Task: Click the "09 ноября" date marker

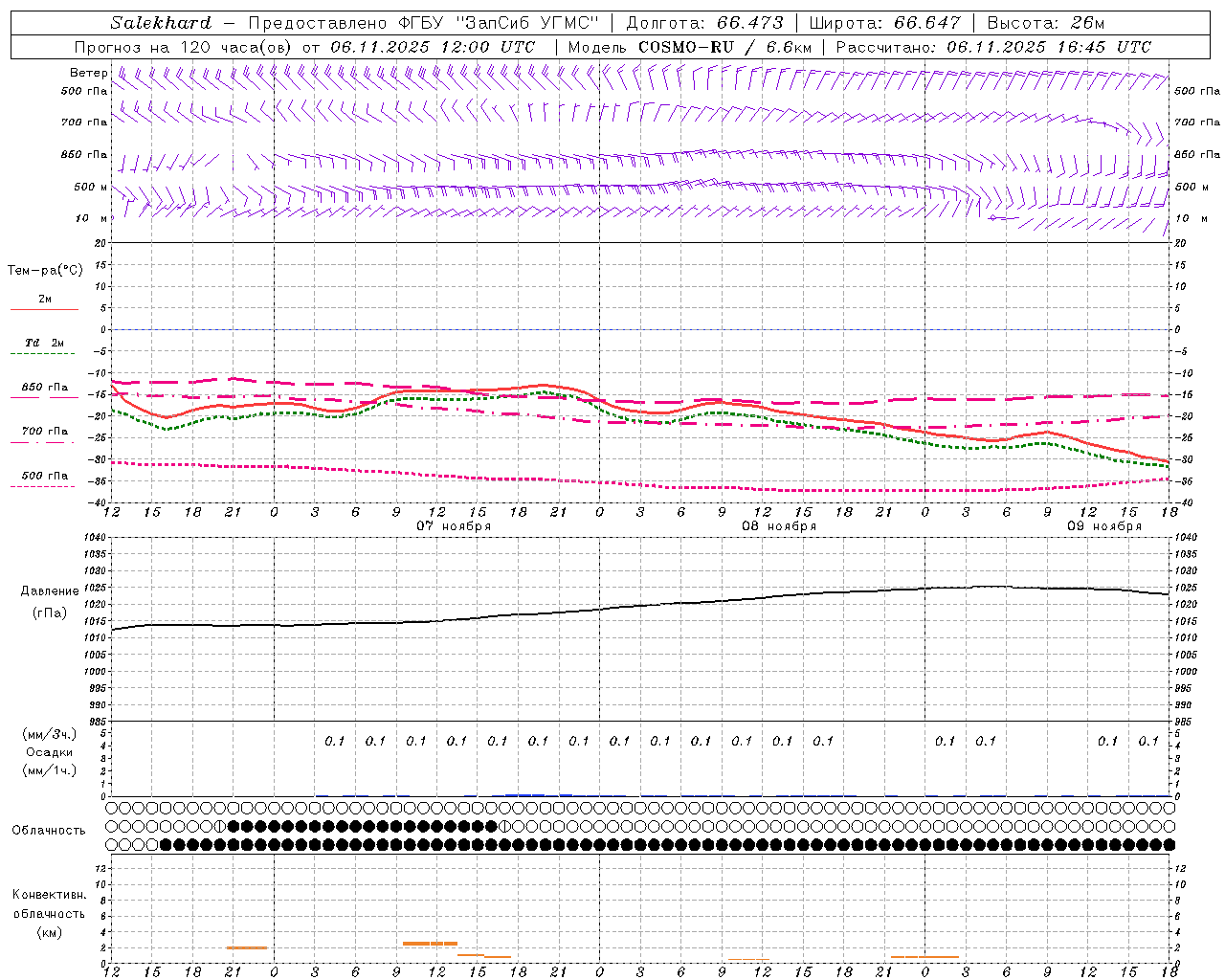Action: (x=1104, y=526)
